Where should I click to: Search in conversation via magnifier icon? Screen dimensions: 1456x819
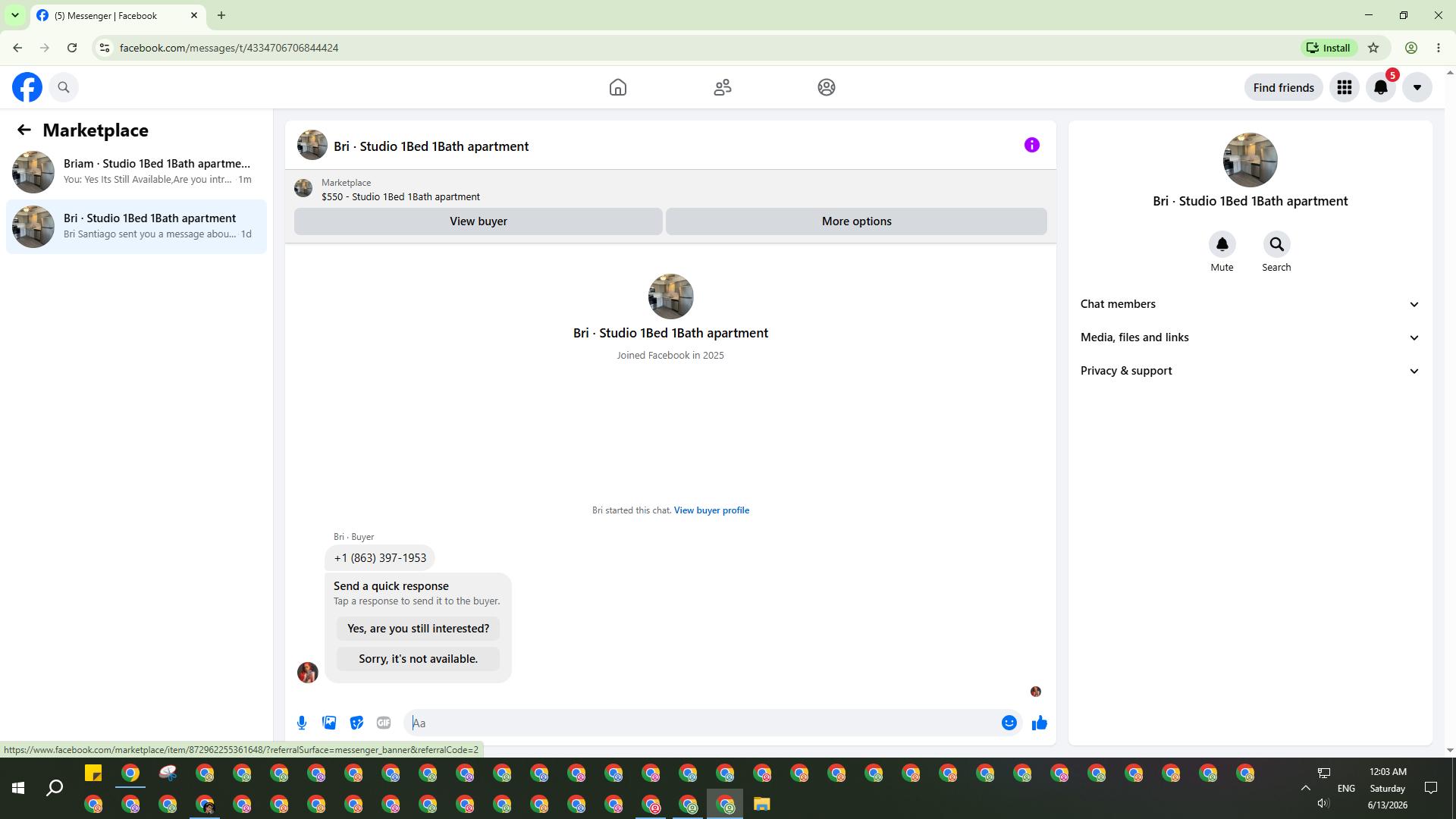coord(1277,244)
